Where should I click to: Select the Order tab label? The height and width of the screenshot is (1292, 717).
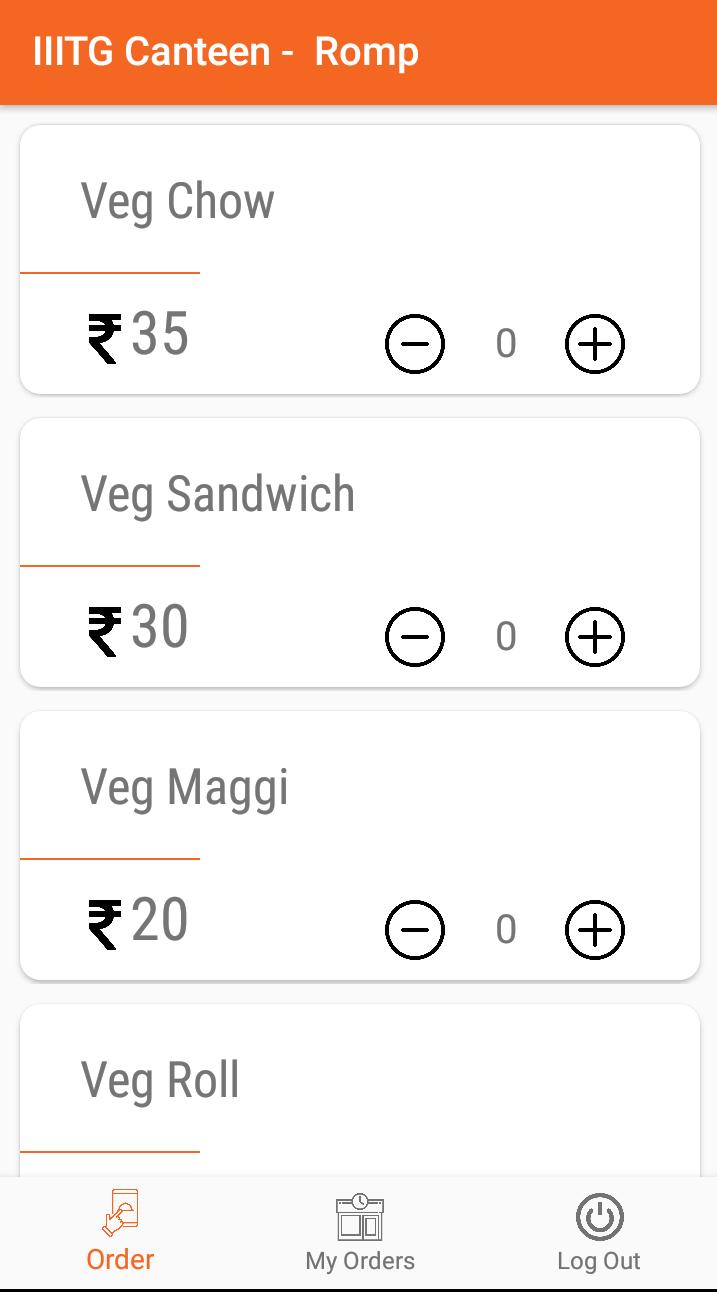[120, 1259]
